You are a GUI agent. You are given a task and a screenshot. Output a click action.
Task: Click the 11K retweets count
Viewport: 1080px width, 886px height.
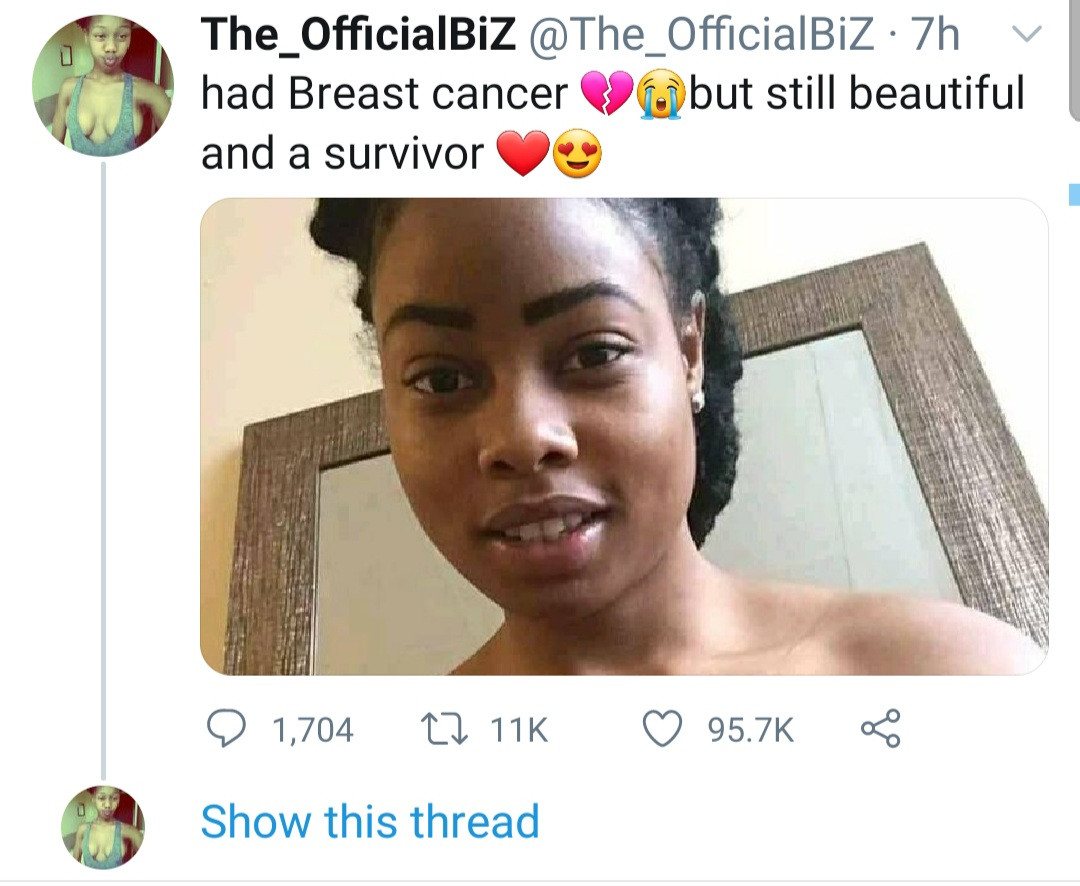[518, 731]
